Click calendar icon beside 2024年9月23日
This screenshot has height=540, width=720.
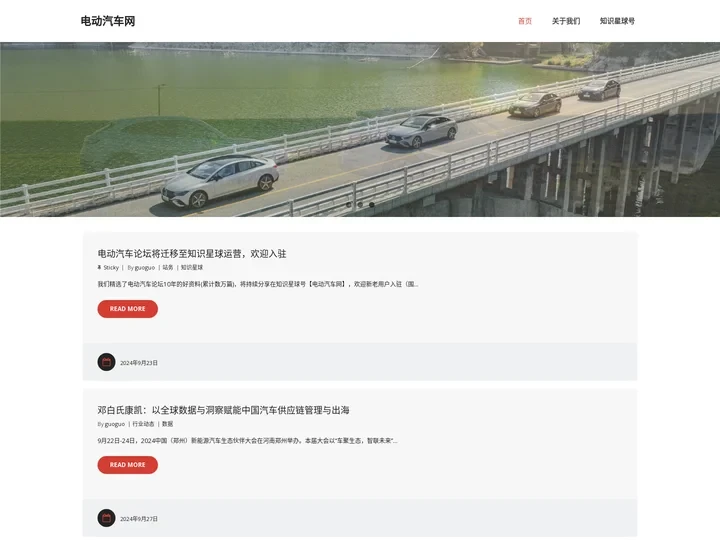[x=107, y=362]
